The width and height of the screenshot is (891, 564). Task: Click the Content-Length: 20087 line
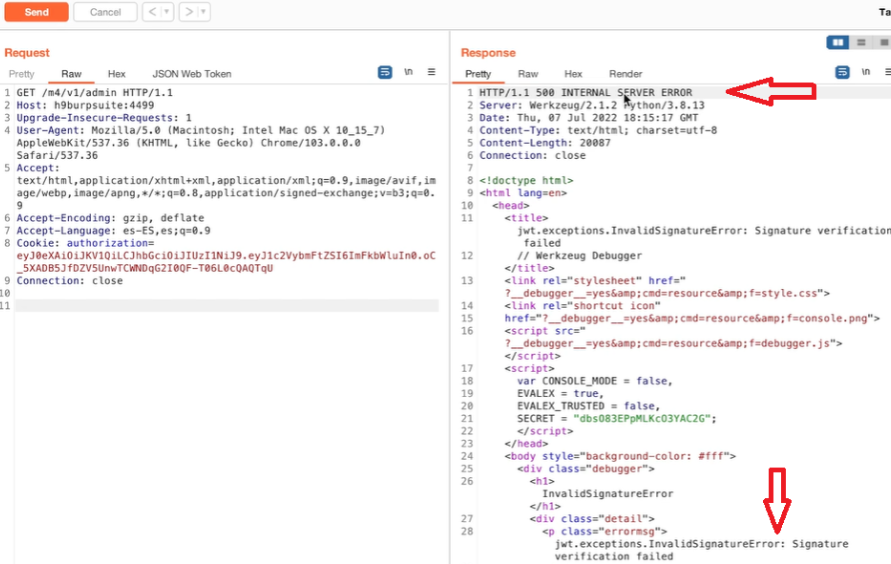coord(544,143)
